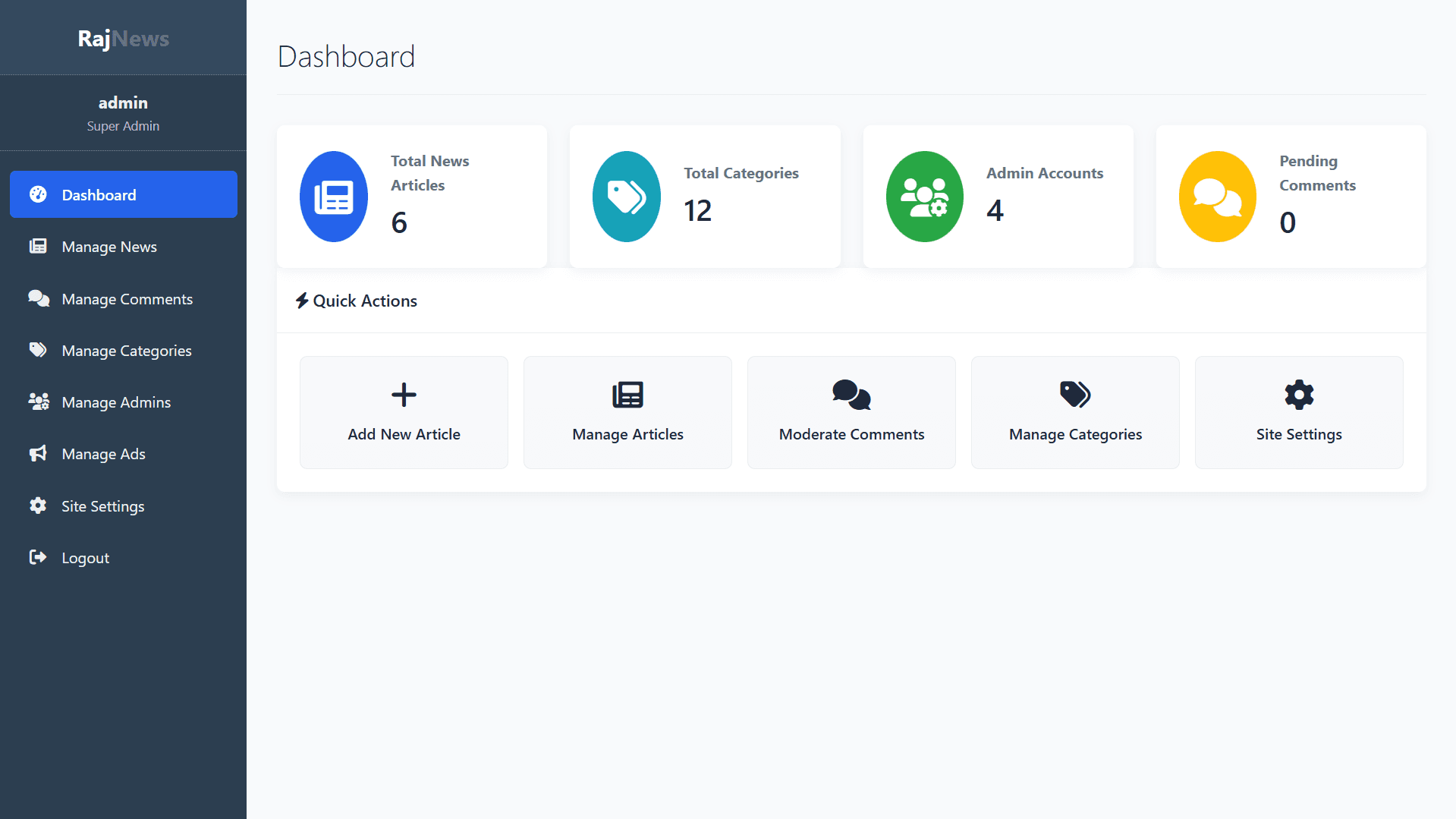Screen dimensions: 1456x819
Task: Click the admin username in sidebar
Action: pos(123,102)
